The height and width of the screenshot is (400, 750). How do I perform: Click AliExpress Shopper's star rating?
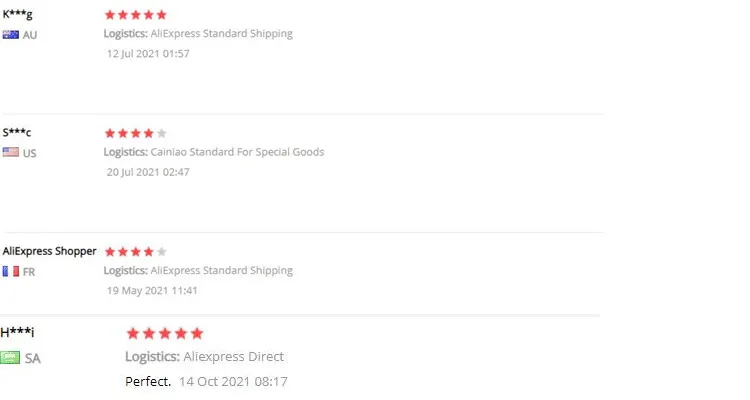coord(135,251)
